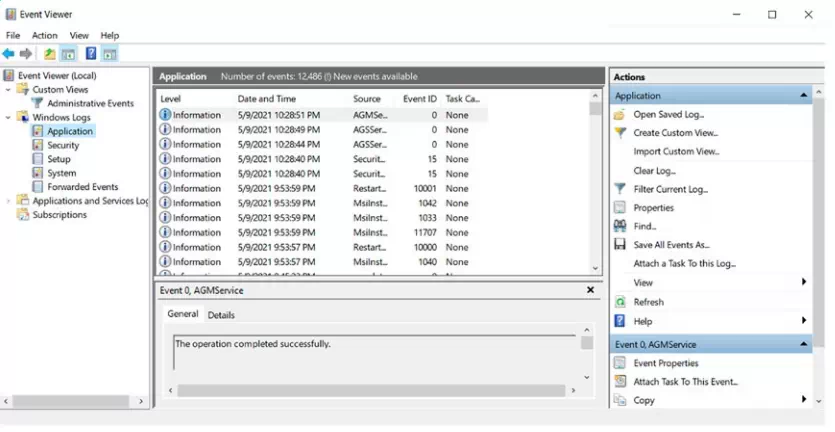Viewport: 835px width, 432px height.
Task: Click the Create Custom View icon
Action: (620, 133)
